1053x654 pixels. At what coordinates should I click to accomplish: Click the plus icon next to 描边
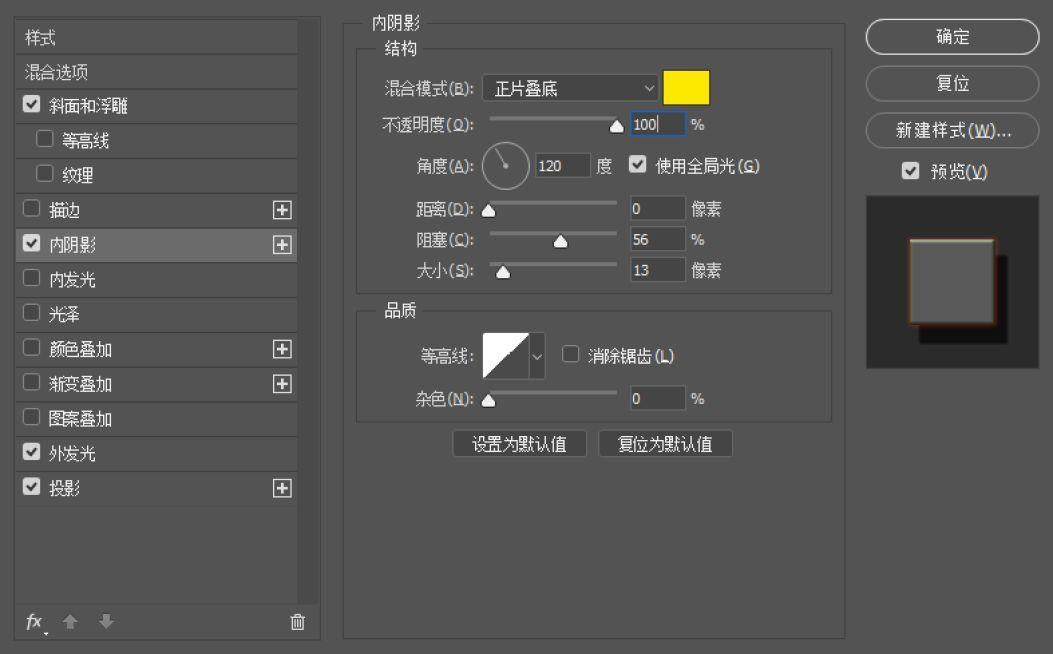point(281,209)
